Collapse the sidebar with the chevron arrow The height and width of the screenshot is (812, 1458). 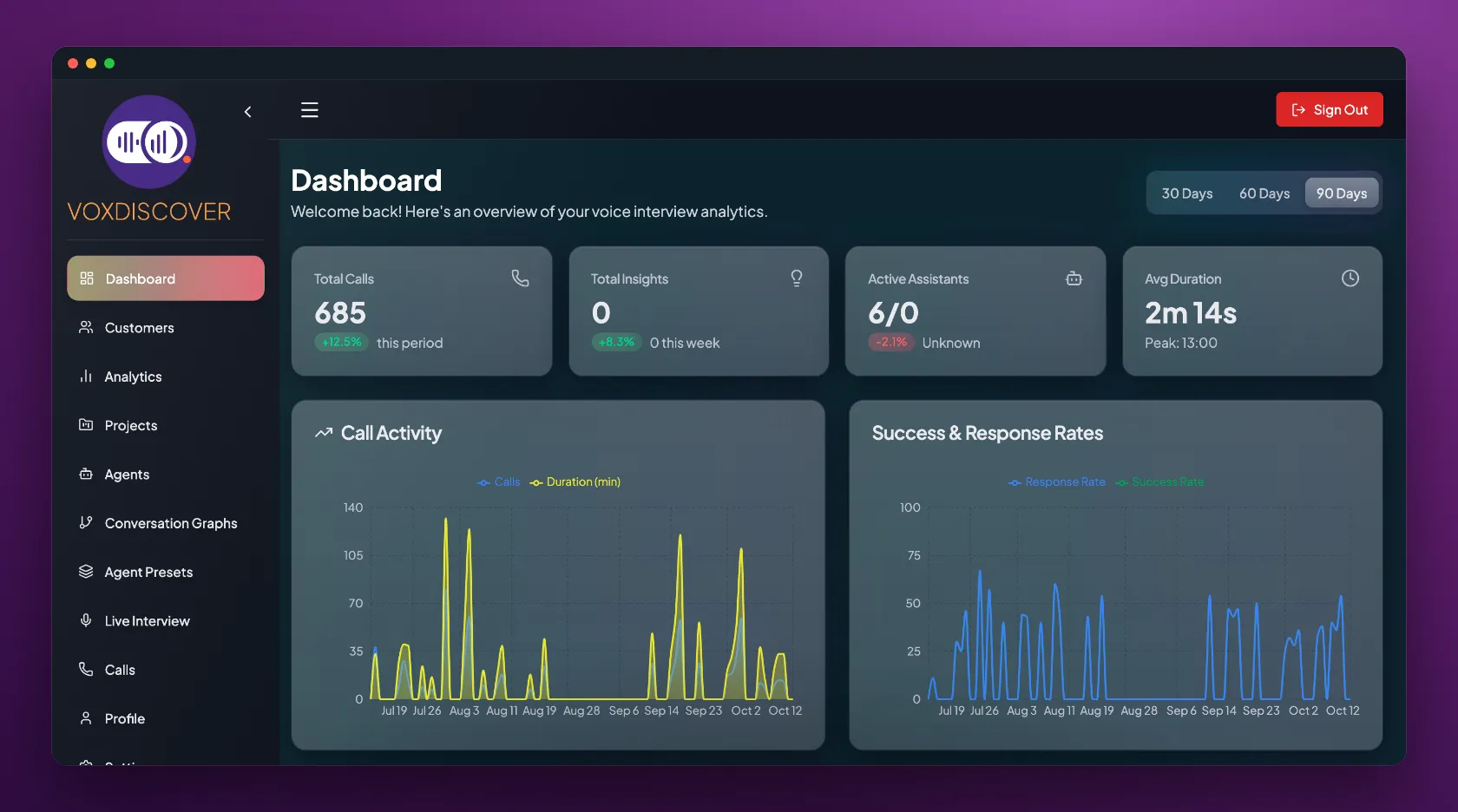click(248, 112)
